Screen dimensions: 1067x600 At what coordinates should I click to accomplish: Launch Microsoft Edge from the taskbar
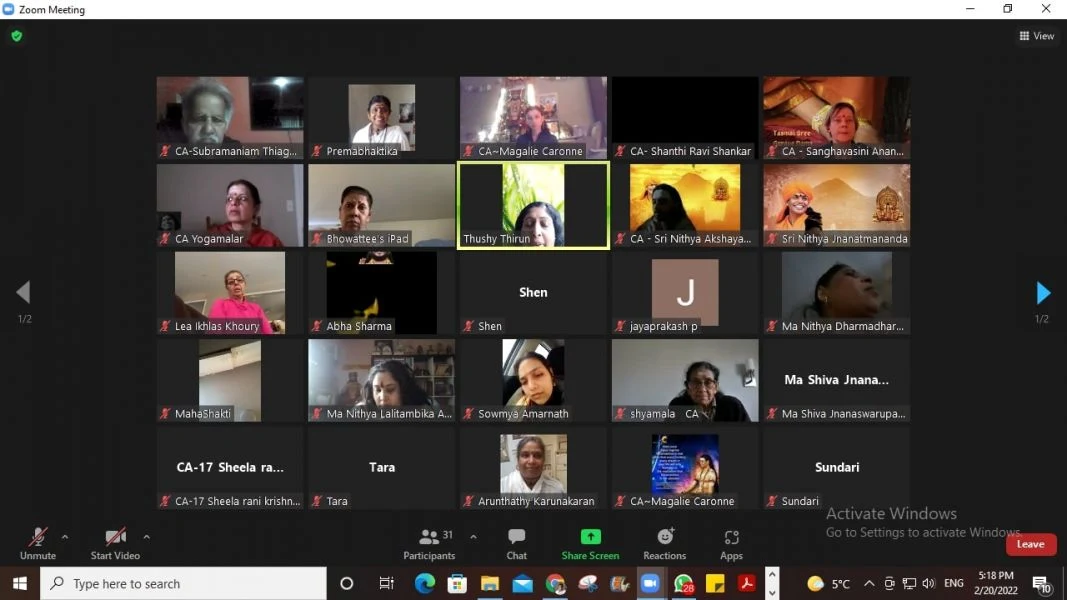(x=425, y=584)
